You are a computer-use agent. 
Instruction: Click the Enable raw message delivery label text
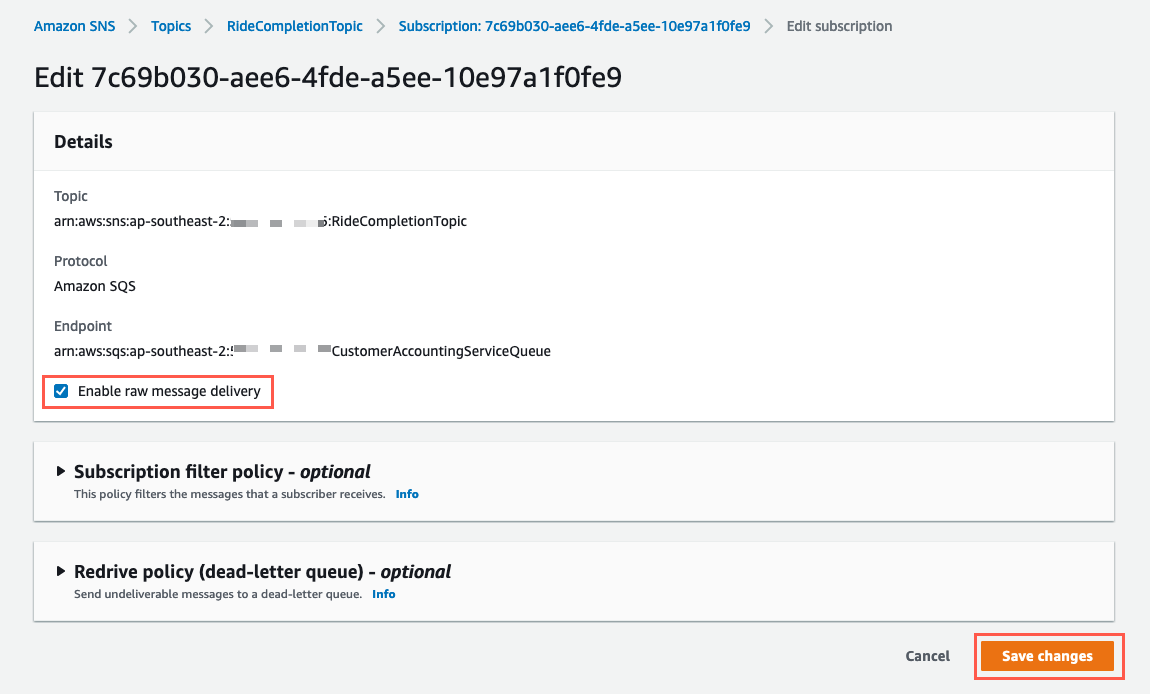[169, 391]
